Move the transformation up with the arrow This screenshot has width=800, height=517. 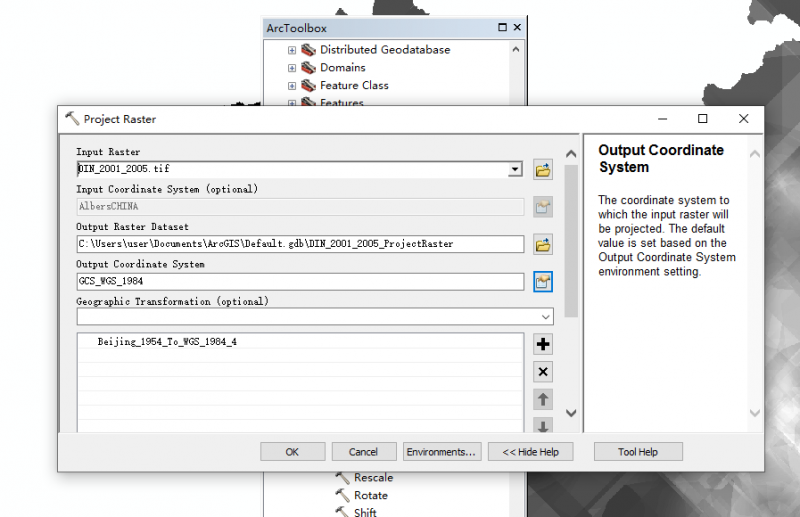coord(543,400)
